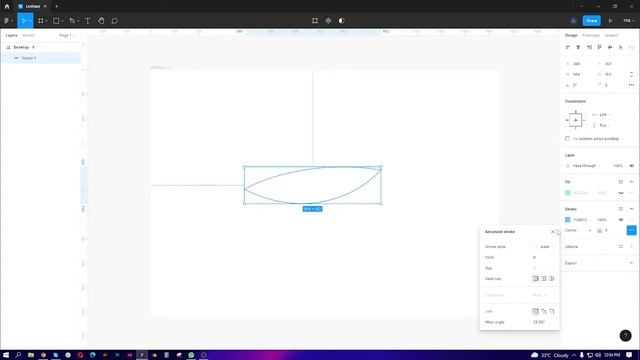Open the Move tool options arrow
This screenshot has width=640, height=360.
[x=30, y=21]
